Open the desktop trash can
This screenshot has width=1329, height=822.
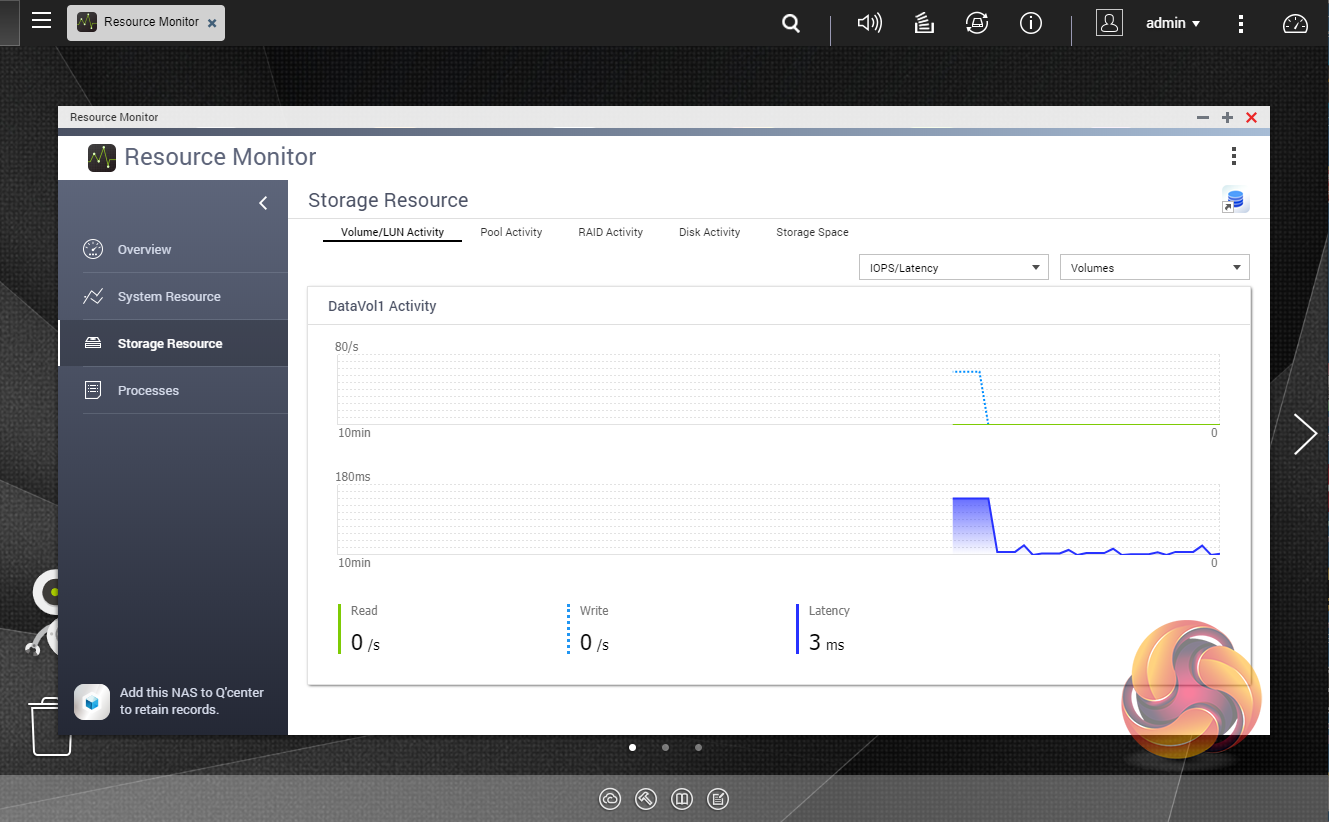pyautogui.click(x=49, y=726)
